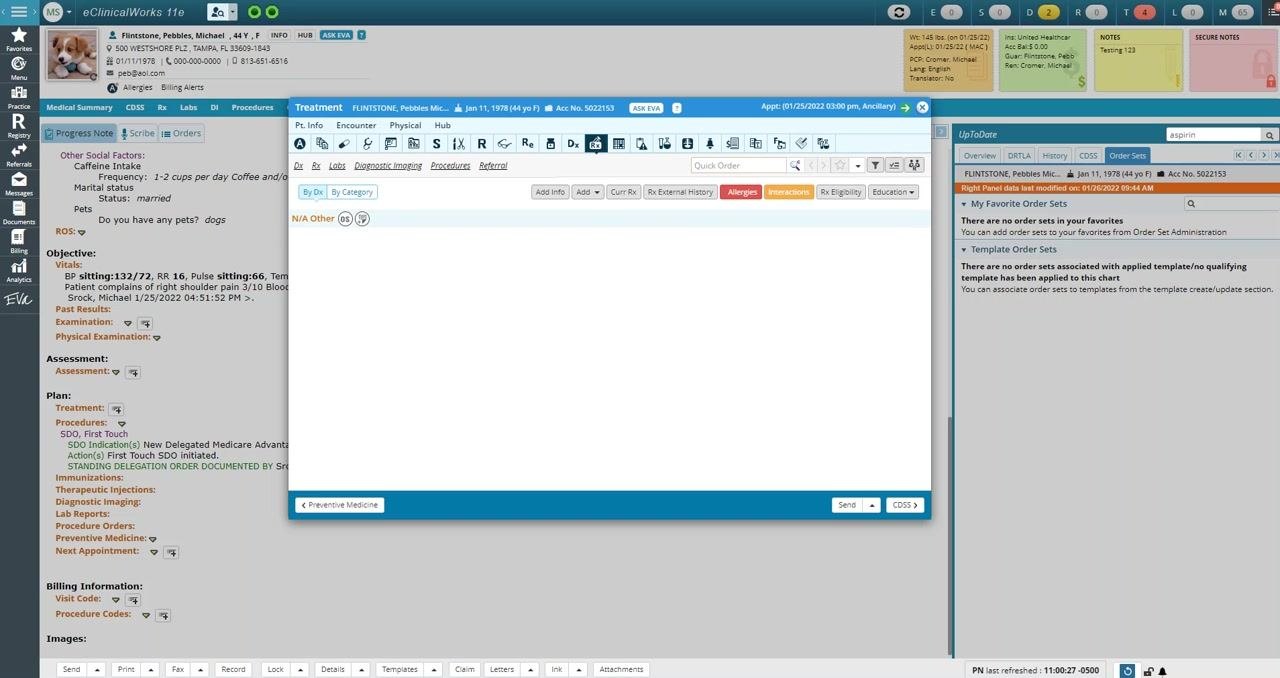Screen dimensions: 1280x678
Task: Collapse My Favorite Order Sets section
Action: 964,204
